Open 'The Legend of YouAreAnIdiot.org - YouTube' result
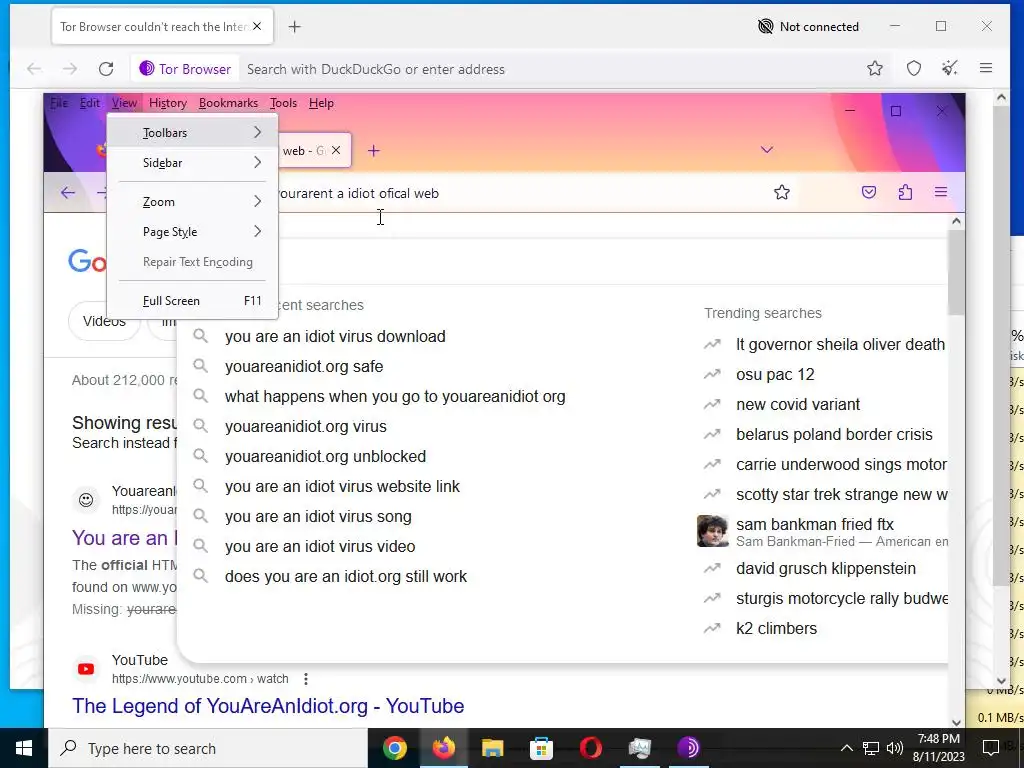1024x768 pixels. pyautogui.click(x=268, y=706)
